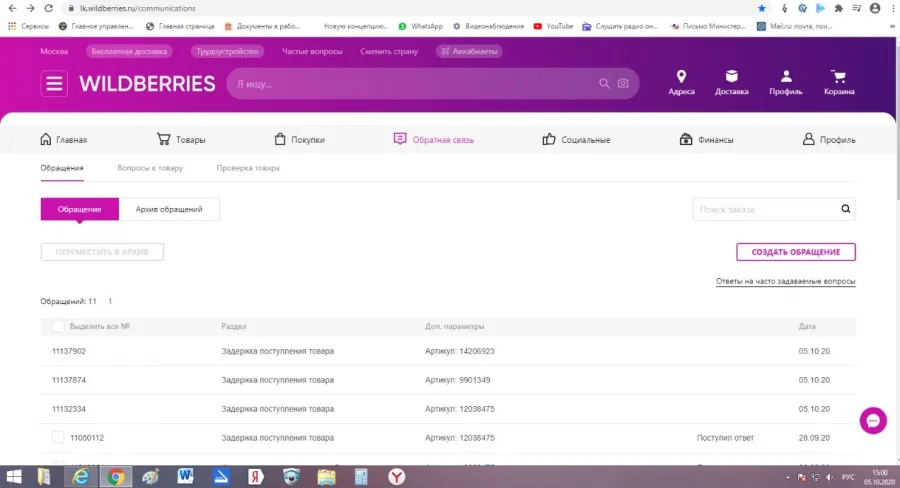Open request number 11137902

[69, 351]
